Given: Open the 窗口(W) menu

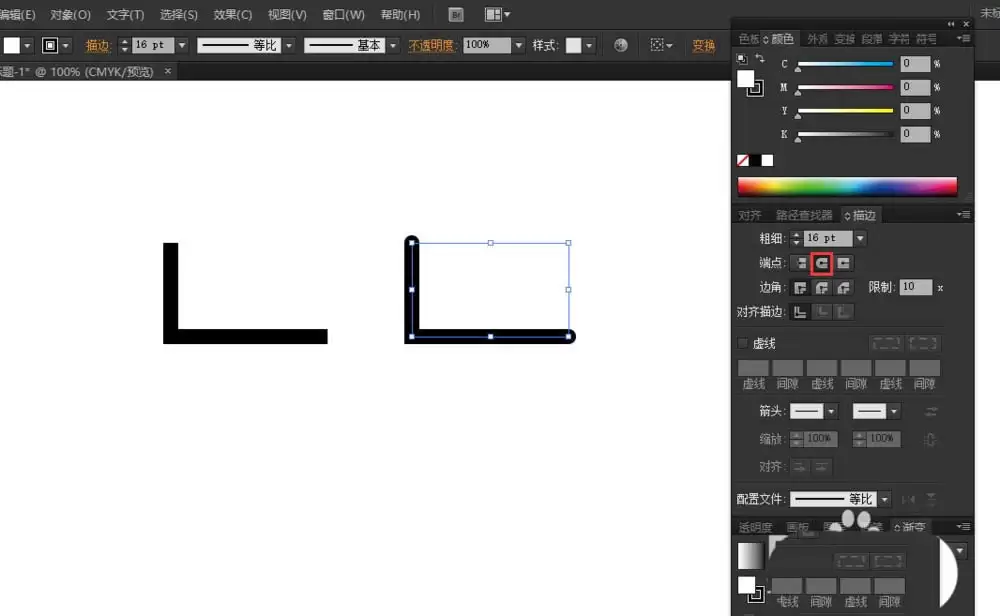Looking at the screenshot, I should (344, 15).
